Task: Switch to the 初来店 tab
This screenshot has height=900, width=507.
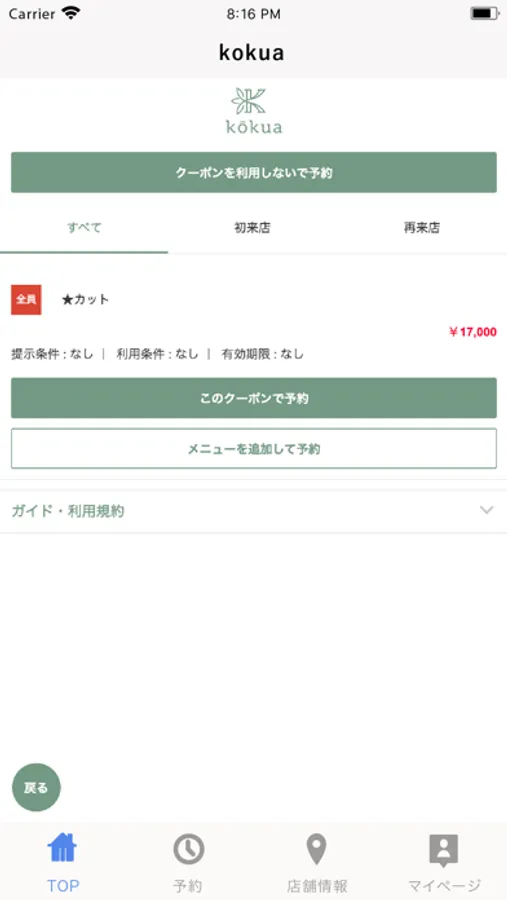Action: [x=252, y=228]
